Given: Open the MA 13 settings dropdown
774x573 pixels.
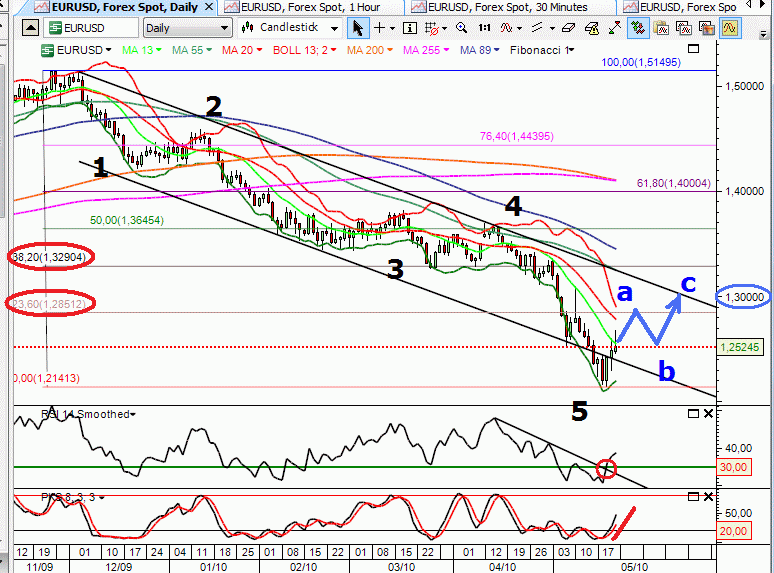Looking at the screenshot, I should tap(158, 50).
